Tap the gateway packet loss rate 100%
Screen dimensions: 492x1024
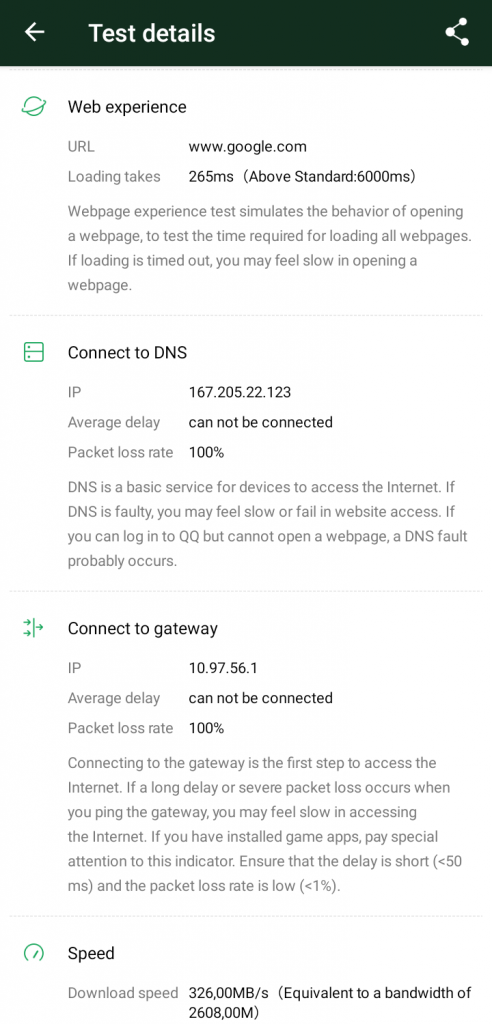click(206, 728)
